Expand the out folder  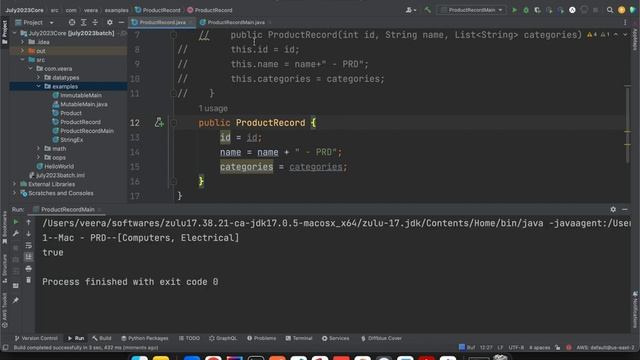tap(22, 51)
